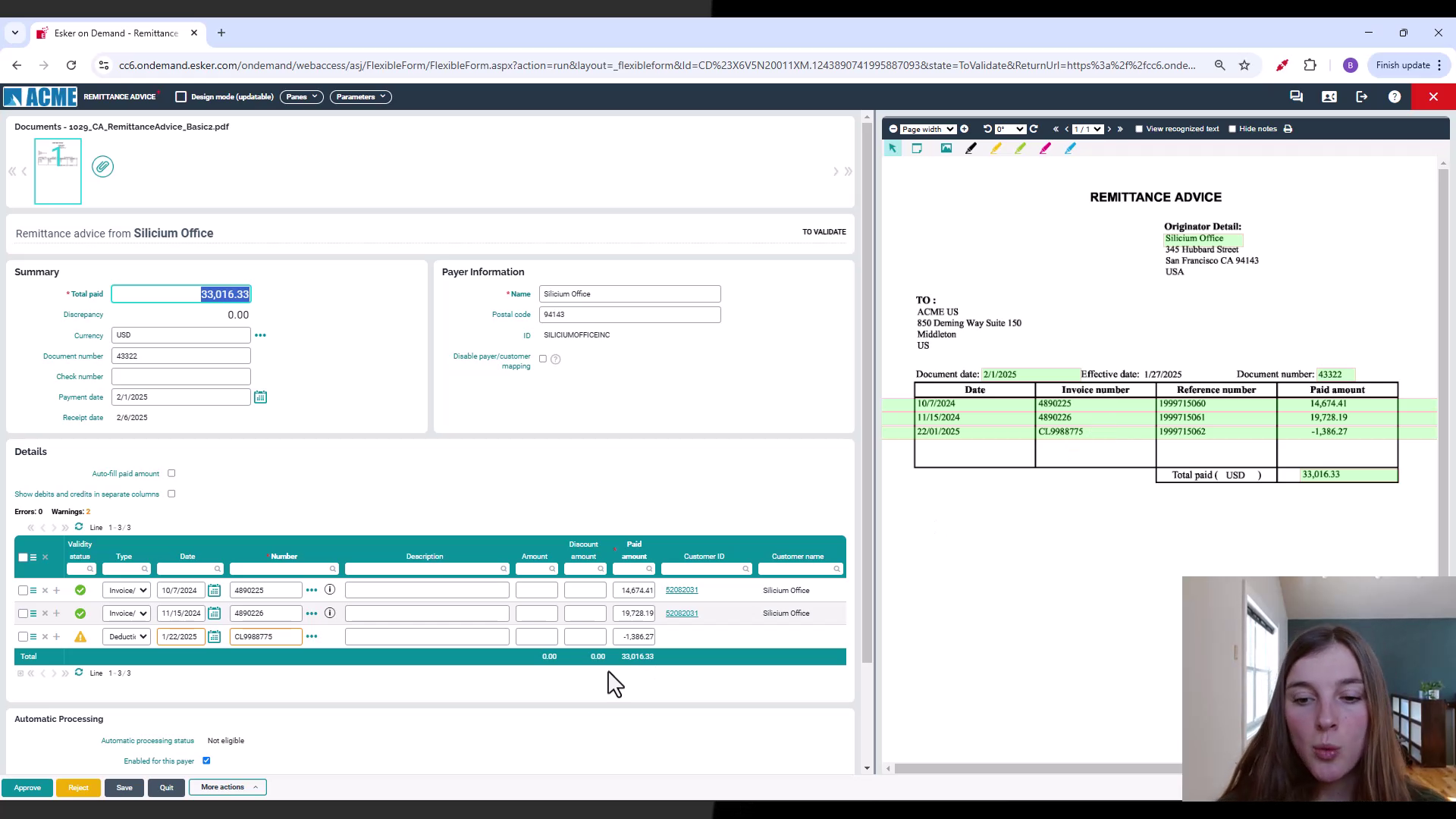Viewport: 1456px width, 819px height.
Task: Open the Parameters dropdown
Action: pyautogui.click(x=361, y=96)
